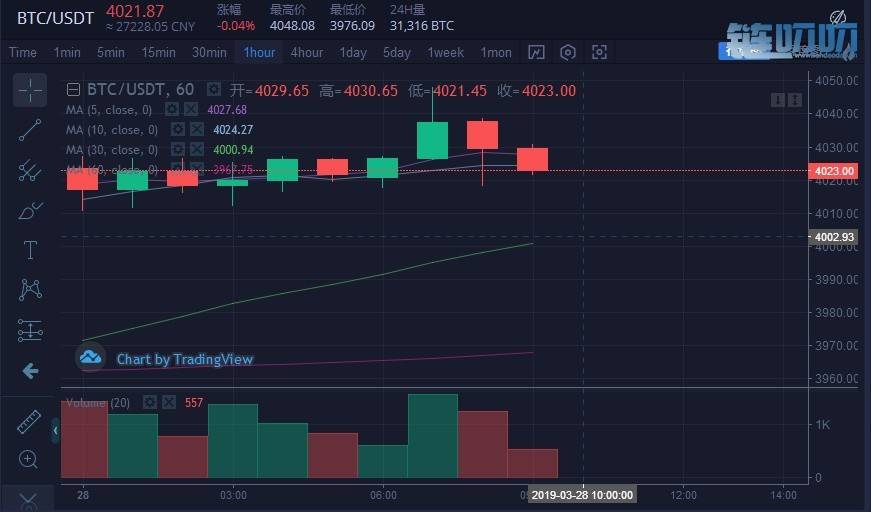The width and height of the screenshot is (871, 512).
Task: Select the long position prediction tool
Action: pos(30,330)
